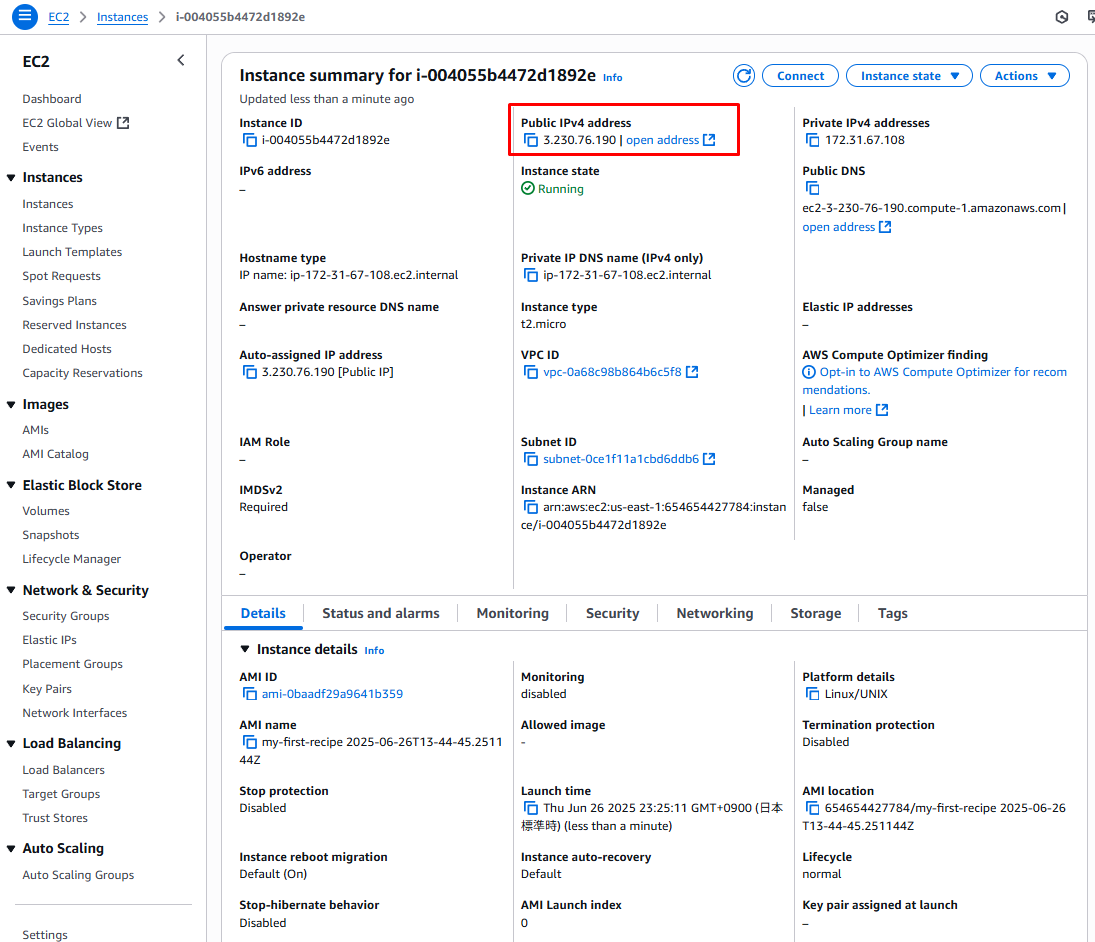Open the hamburger navigation menu icon
The width and height of the screenshot is (1095, 942).
point(25,17)
